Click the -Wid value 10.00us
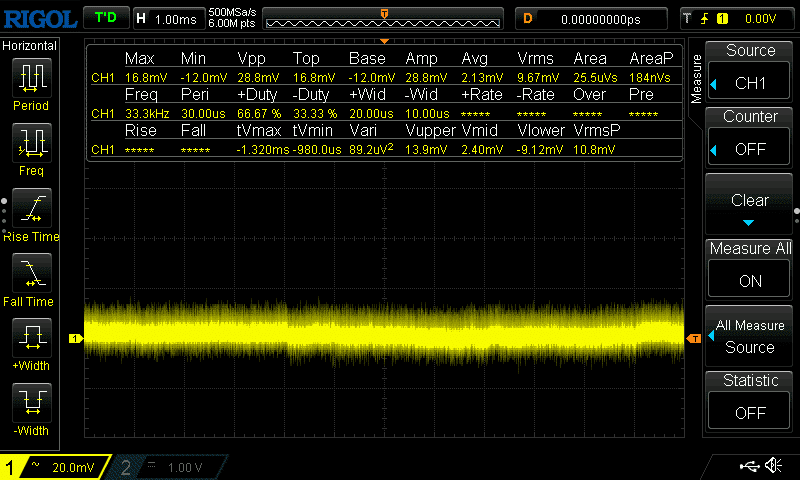The width and height of the screenshot is (800, 480). 428,113
